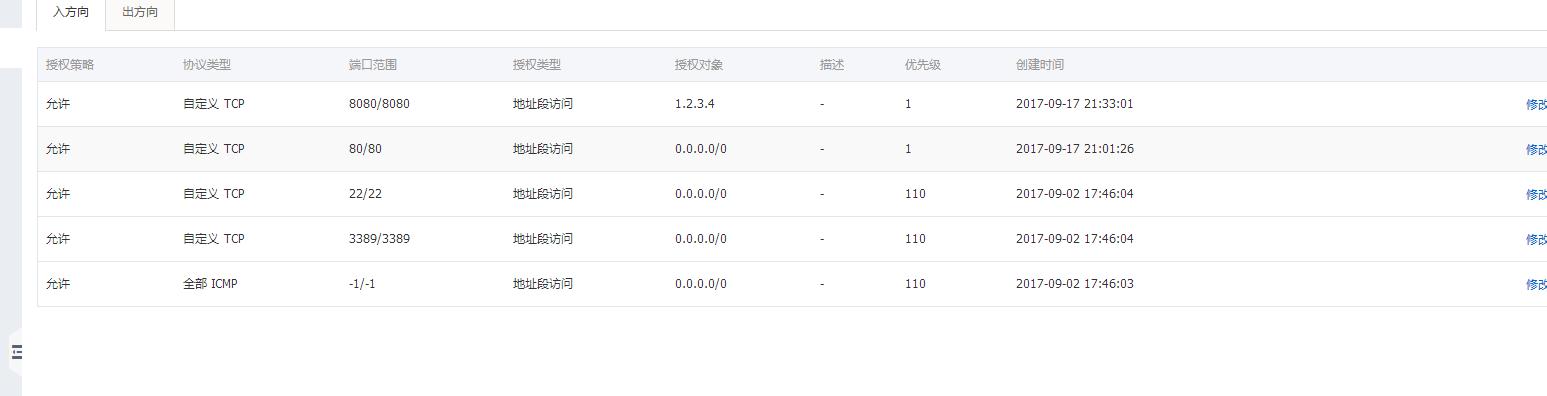Click 修改 link for the 3389/3389 rule
The width and height of the screenshot is (1547, 396).
(1536, 239)
